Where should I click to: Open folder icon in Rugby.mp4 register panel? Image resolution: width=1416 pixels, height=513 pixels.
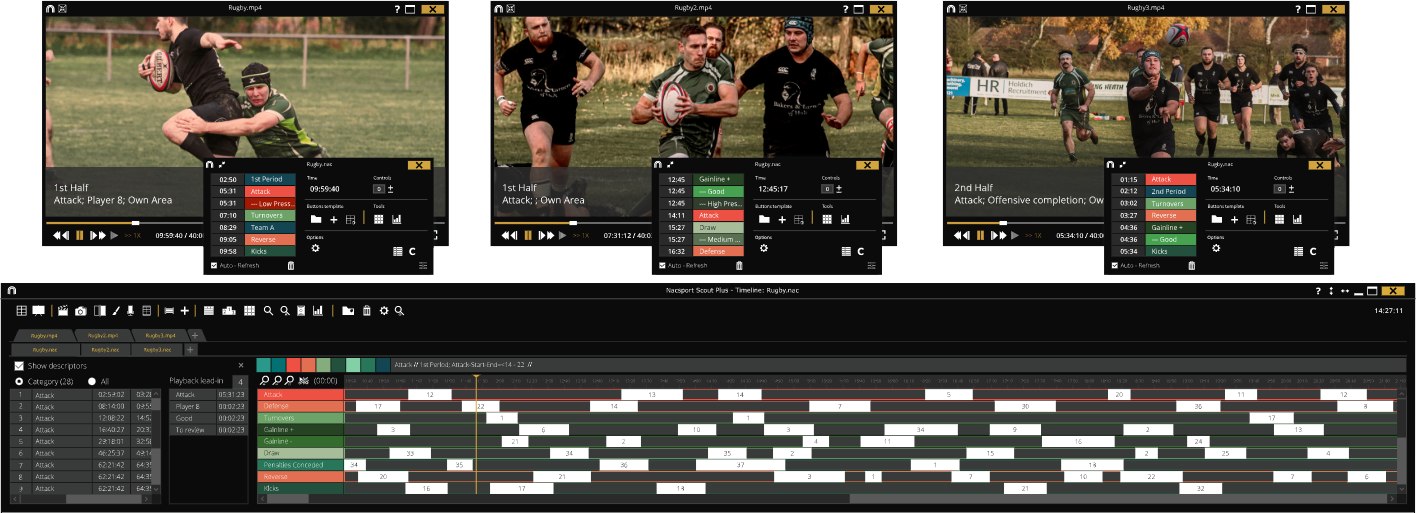coord(316,219)
